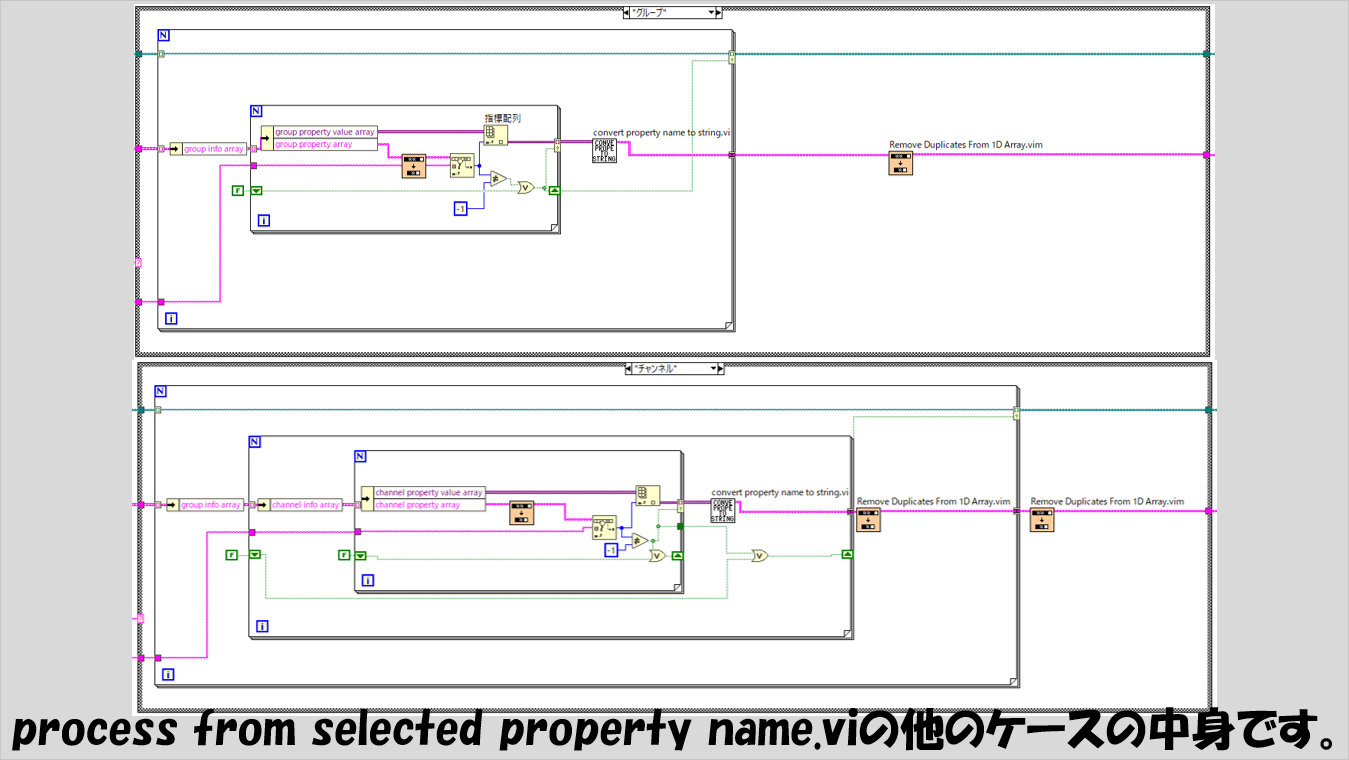Go to previous case before チャンネル
This screenshot has height=760, width=1349.
(x=629, y=369)
